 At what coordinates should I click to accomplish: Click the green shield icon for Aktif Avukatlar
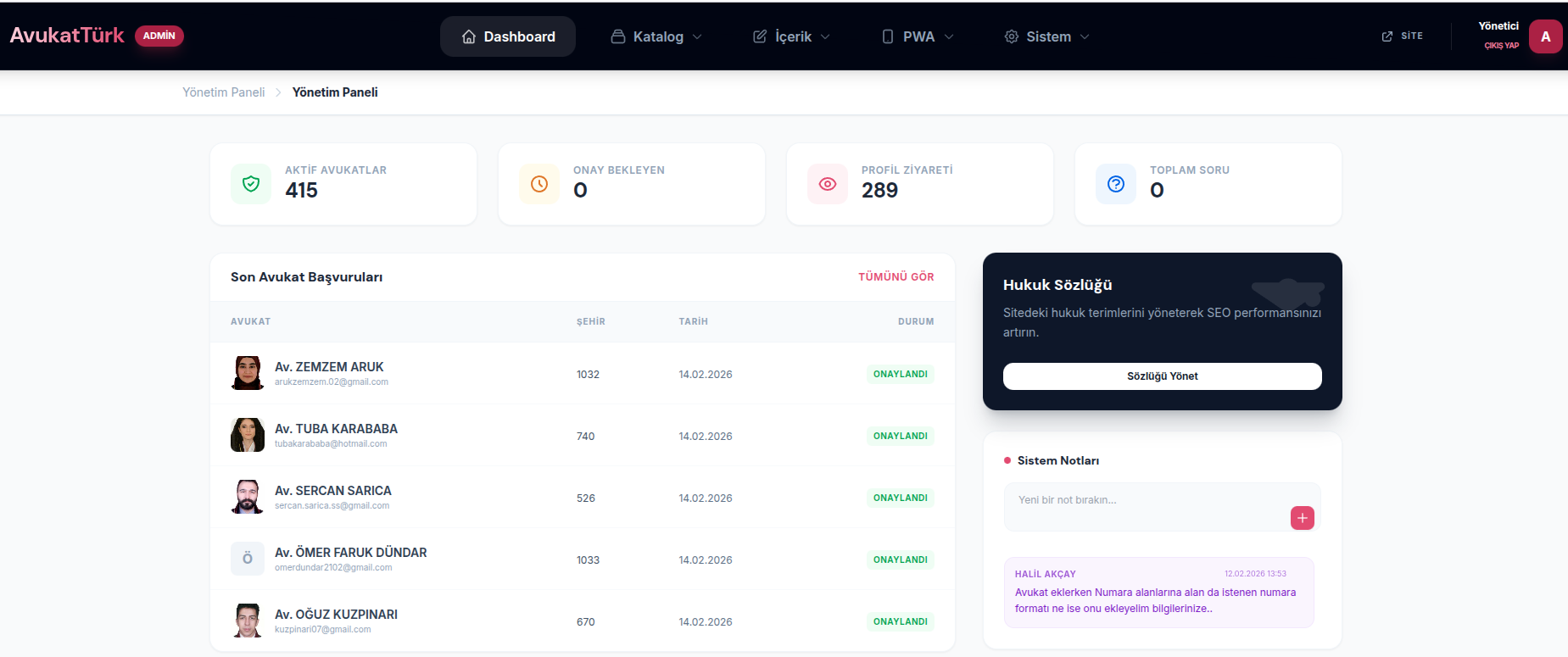click(251, 184)
